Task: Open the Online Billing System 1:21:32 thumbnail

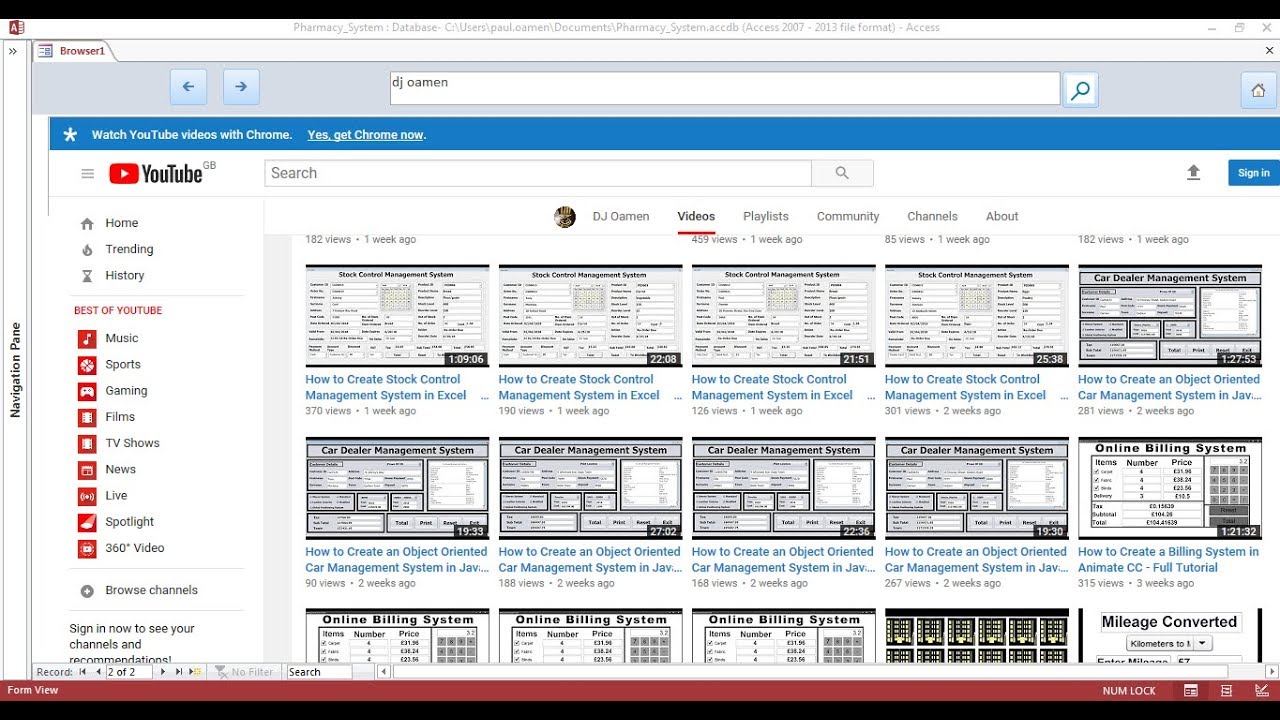Action: (1170, 488)
